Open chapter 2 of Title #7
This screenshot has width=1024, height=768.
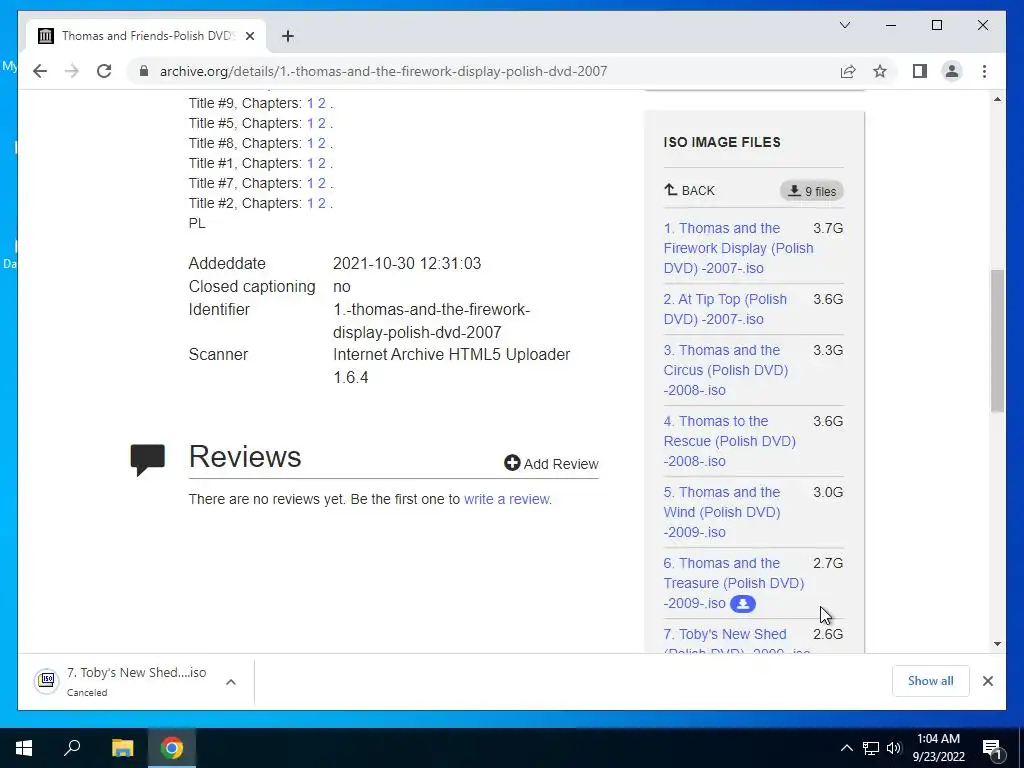pyautogui.click(x=321, y=184)
